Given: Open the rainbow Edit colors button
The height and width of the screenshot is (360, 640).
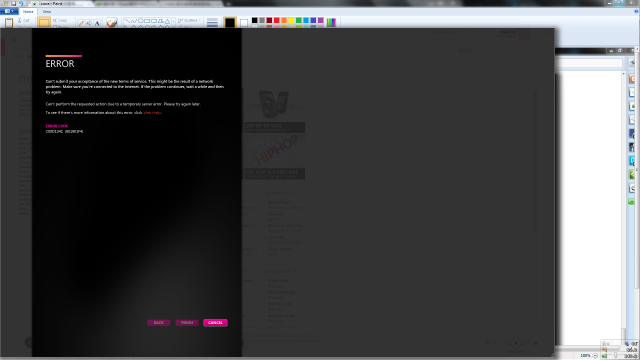Looking at the screenshot, I should tap(331, 22).
